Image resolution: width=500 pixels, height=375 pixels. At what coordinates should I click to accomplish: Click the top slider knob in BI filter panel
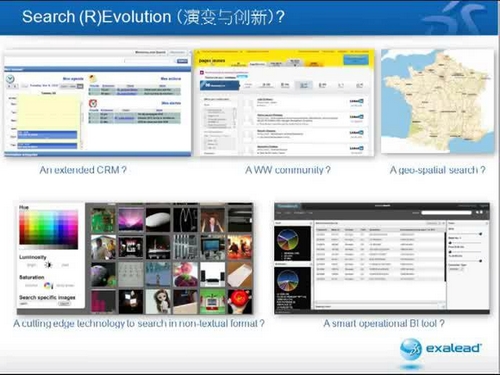click(480, 234)
